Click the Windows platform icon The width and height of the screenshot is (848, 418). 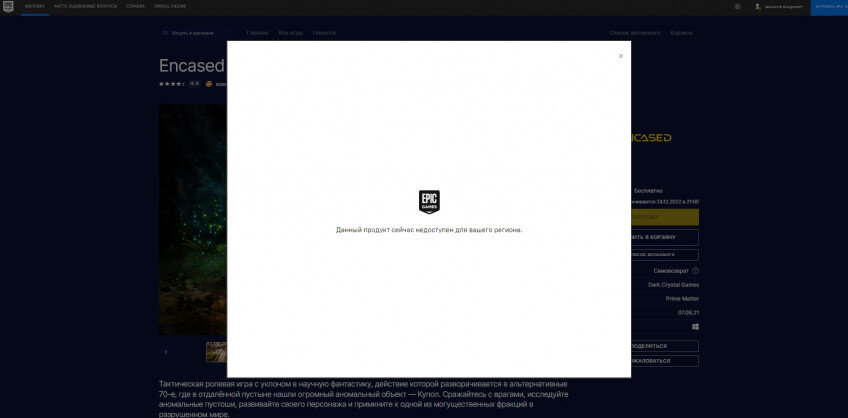click(695, 327)
